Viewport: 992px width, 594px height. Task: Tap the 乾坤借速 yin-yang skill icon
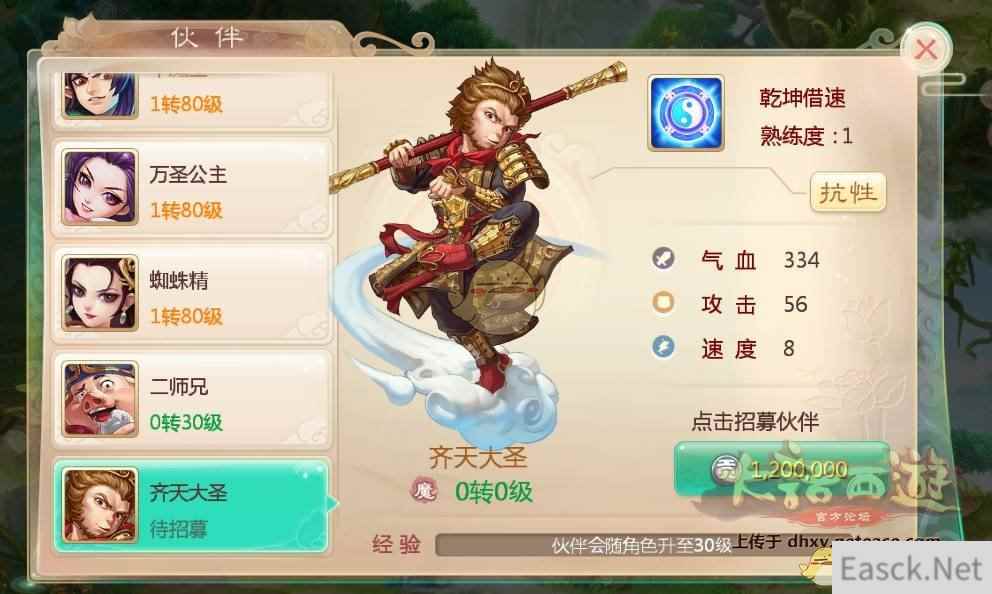[x=686, y=113]
